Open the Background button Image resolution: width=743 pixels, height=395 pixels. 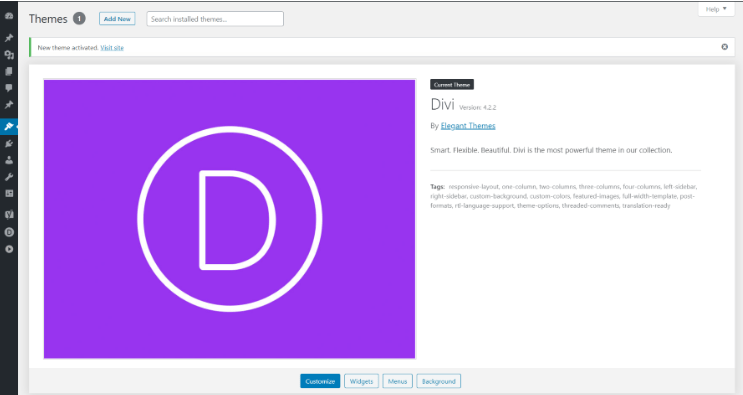[438, 381]
